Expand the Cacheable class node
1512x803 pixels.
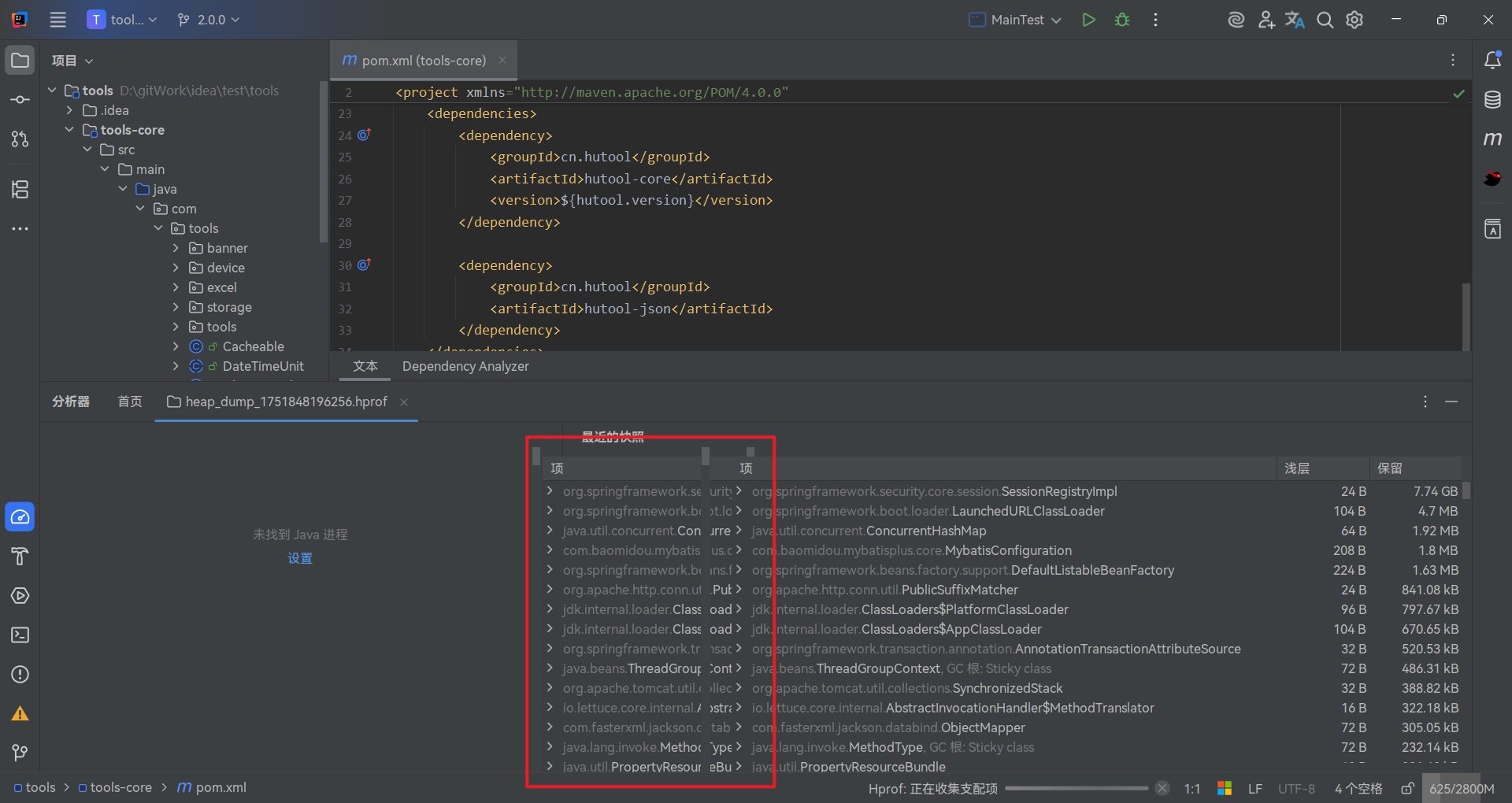(176, 346)
